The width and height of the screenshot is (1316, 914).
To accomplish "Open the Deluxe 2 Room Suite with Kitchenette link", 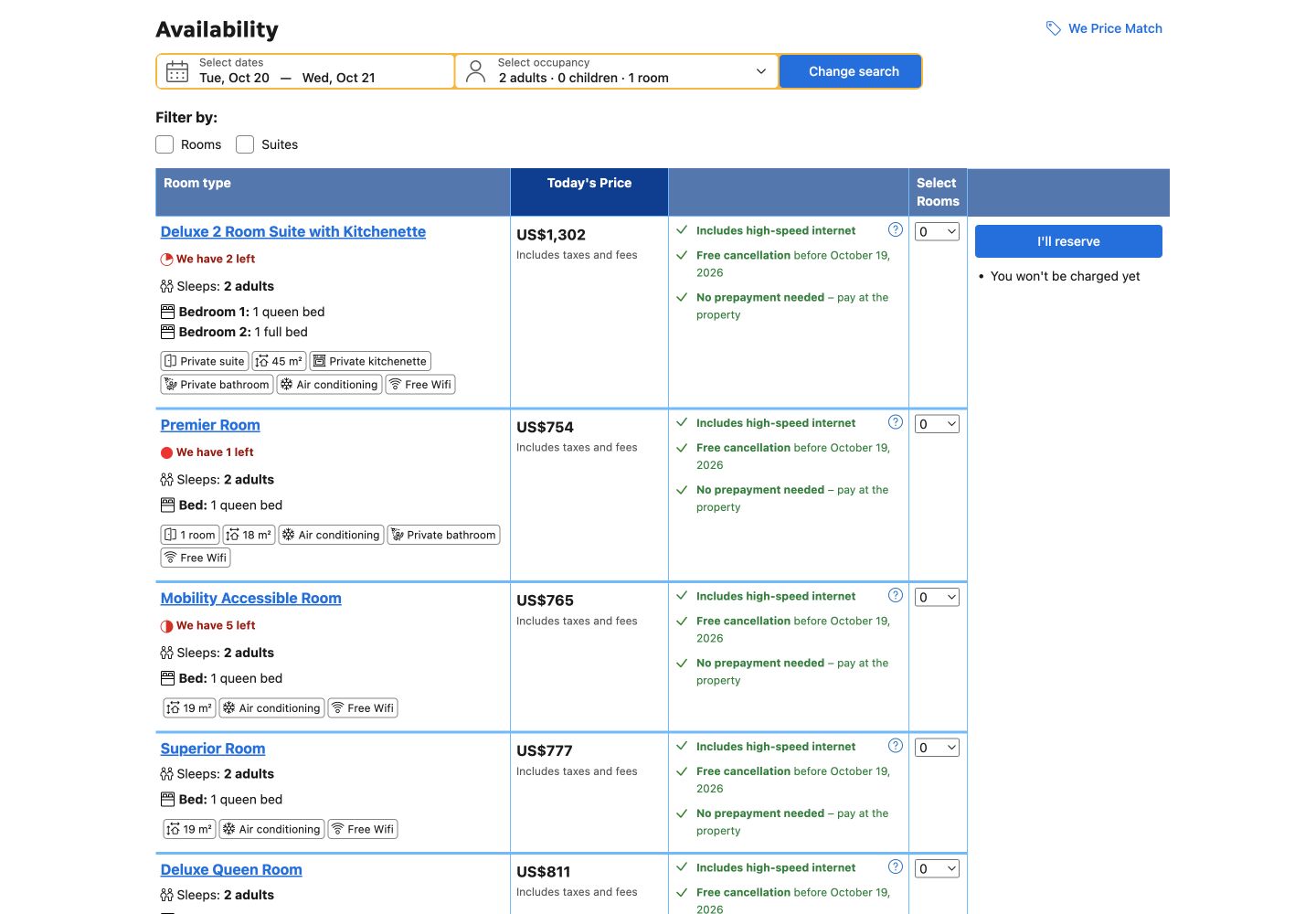I will pos(293,232).
